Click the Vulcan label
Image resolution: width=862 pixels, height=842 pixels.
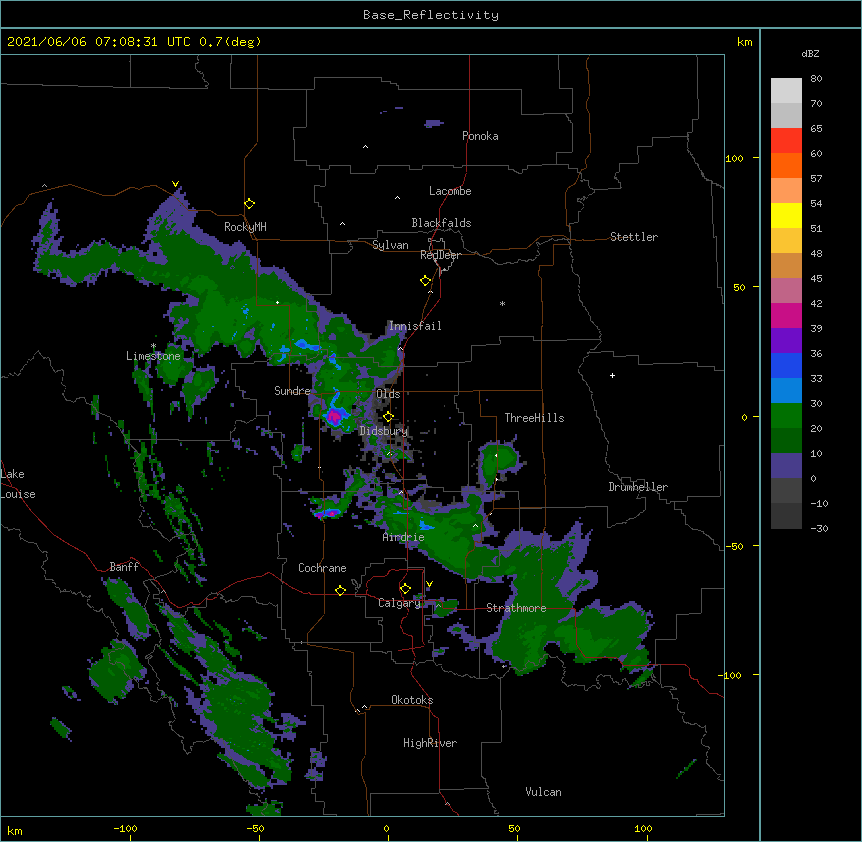tap(543, 792)
